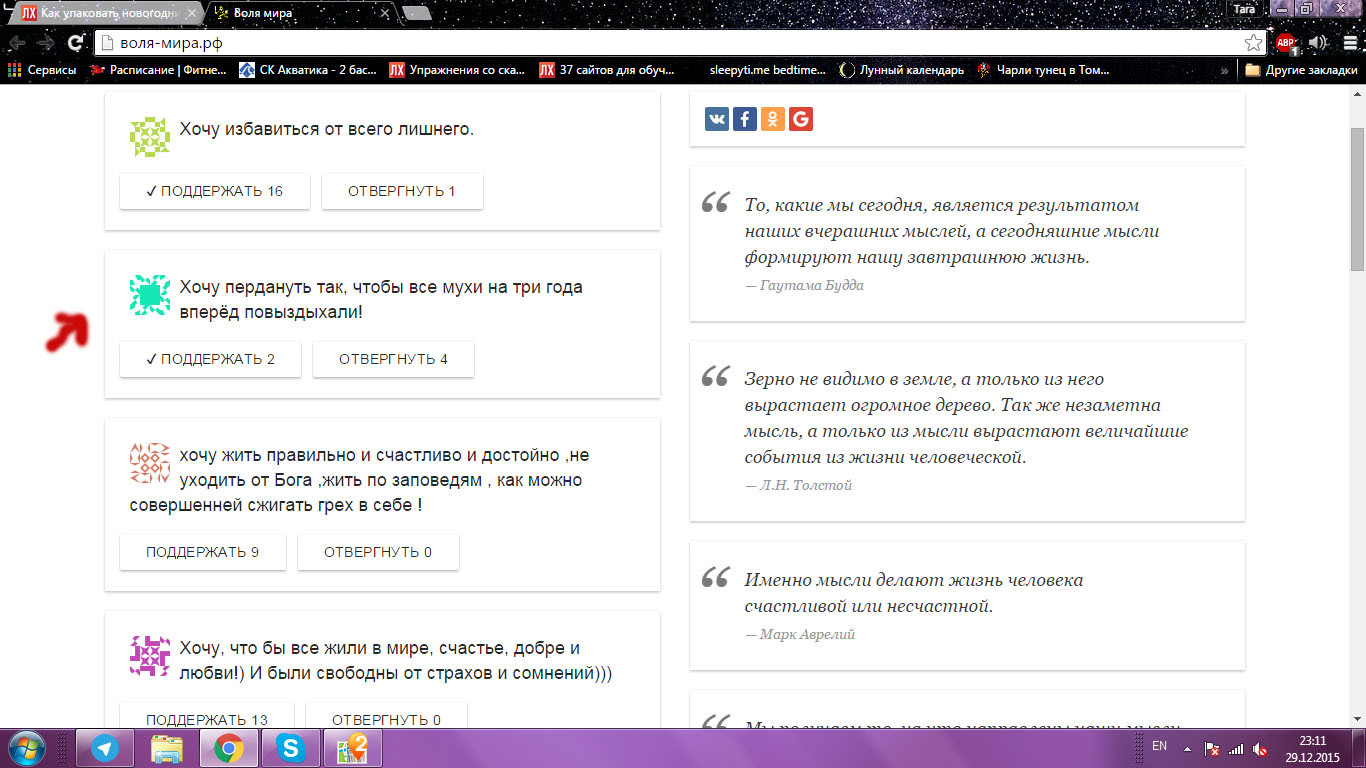
Task: Bookmark the page with the star icon
Action: [1252, 43]
